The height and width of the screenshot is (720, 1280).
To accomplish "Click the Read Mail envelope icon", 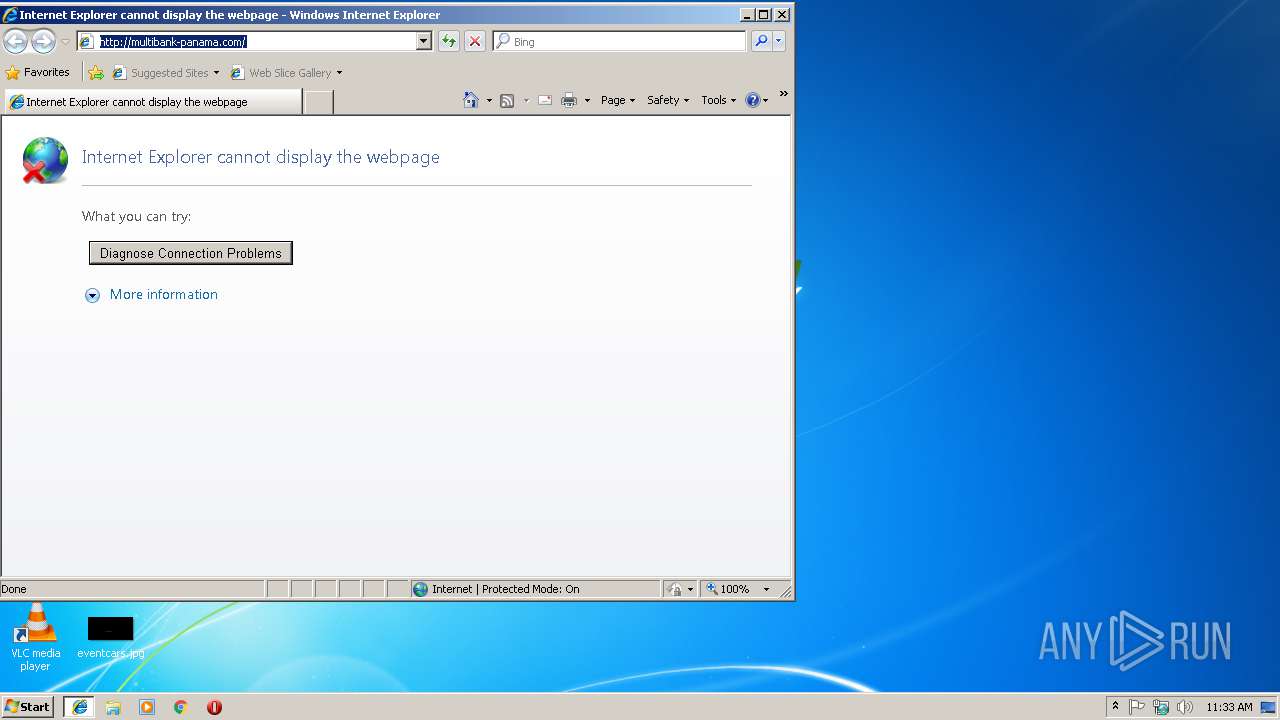I will pyautogui.click(x=545, y=100).
